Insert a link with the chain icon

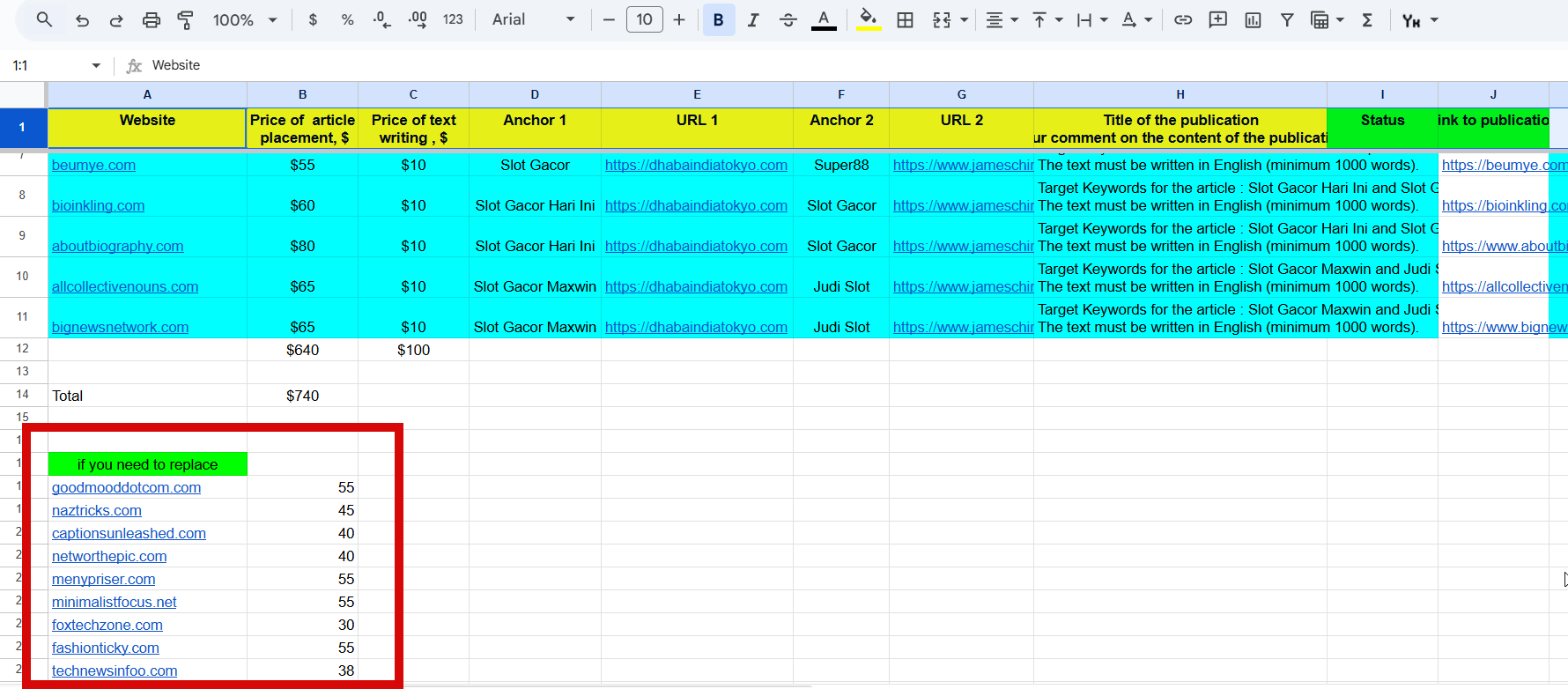[x=1183, y=19]
